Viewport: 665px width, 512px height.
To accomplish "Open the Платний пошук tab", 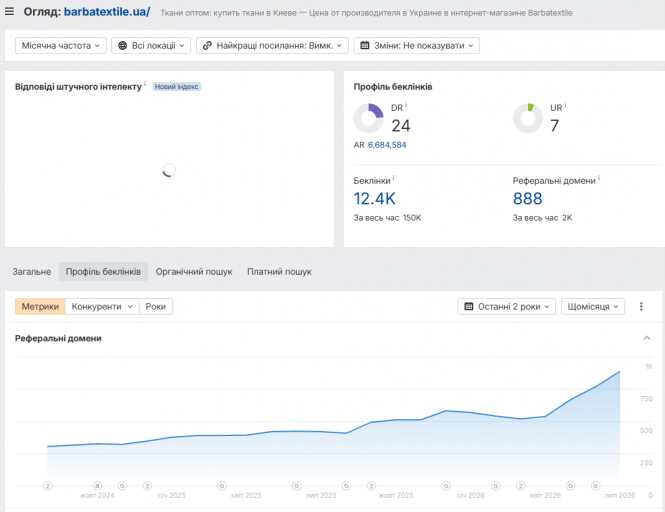I will 279,271.
